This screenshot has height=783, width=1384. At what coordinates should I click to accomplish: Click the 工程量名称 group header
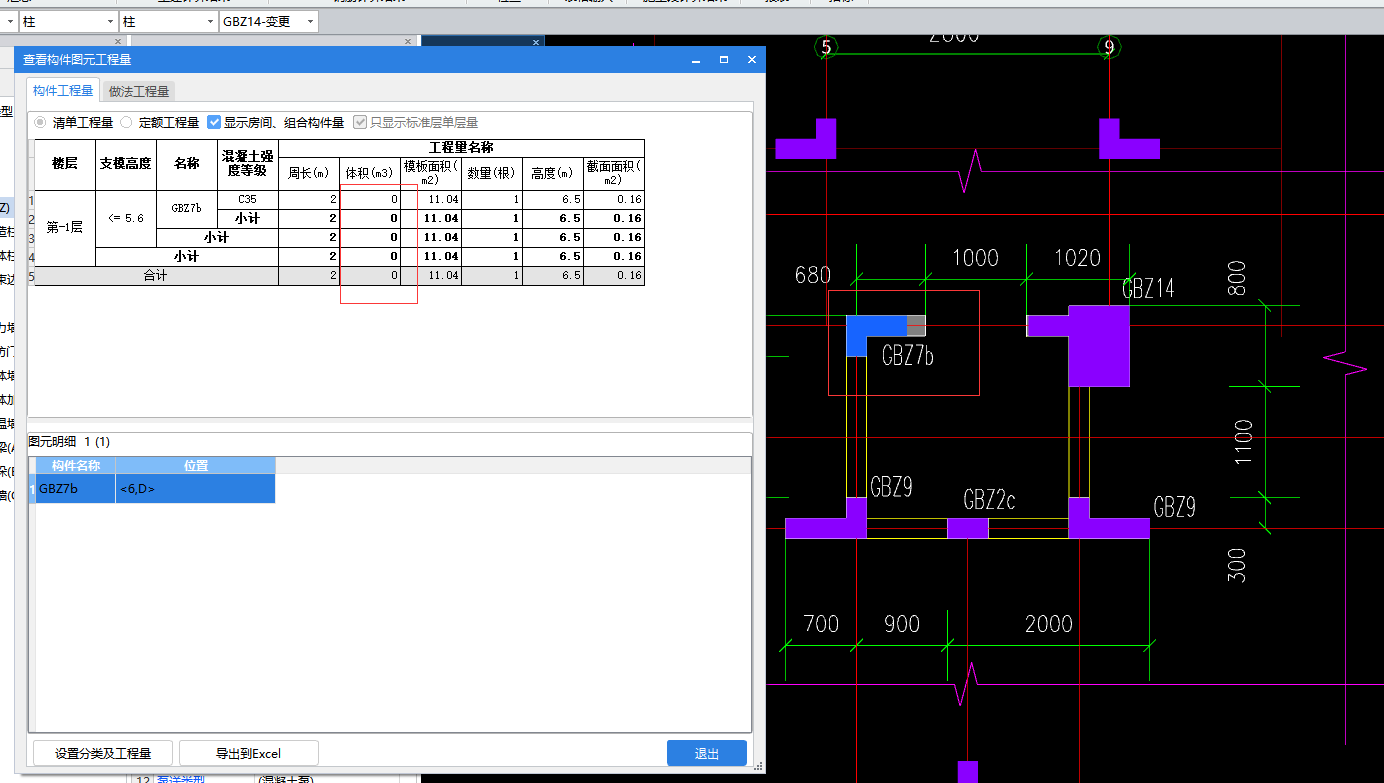point(461,148)
